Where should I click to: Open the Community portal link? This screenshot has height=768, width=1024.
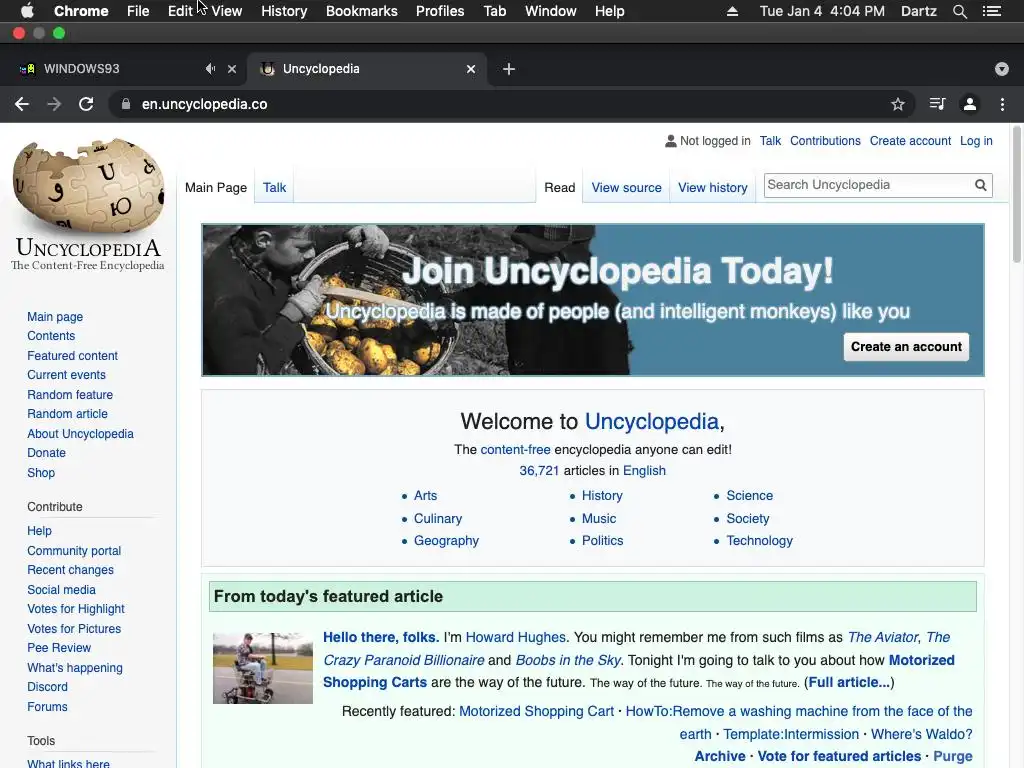click(x=74, y=551)
